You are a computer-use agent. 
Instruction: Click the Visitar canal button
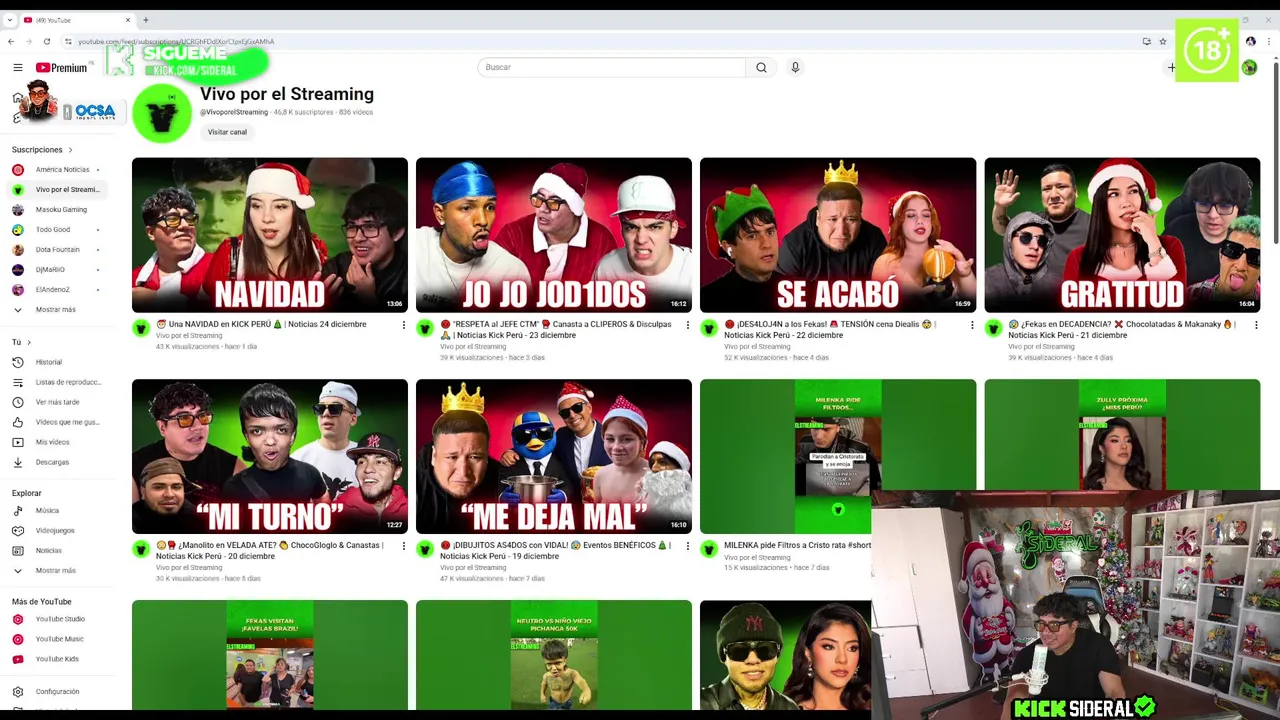227,132
